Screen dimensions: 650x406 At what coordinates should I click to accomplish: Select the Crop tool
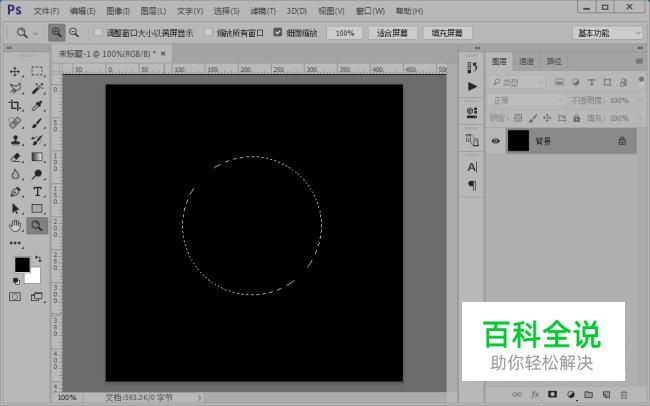(x=15, y=105)
